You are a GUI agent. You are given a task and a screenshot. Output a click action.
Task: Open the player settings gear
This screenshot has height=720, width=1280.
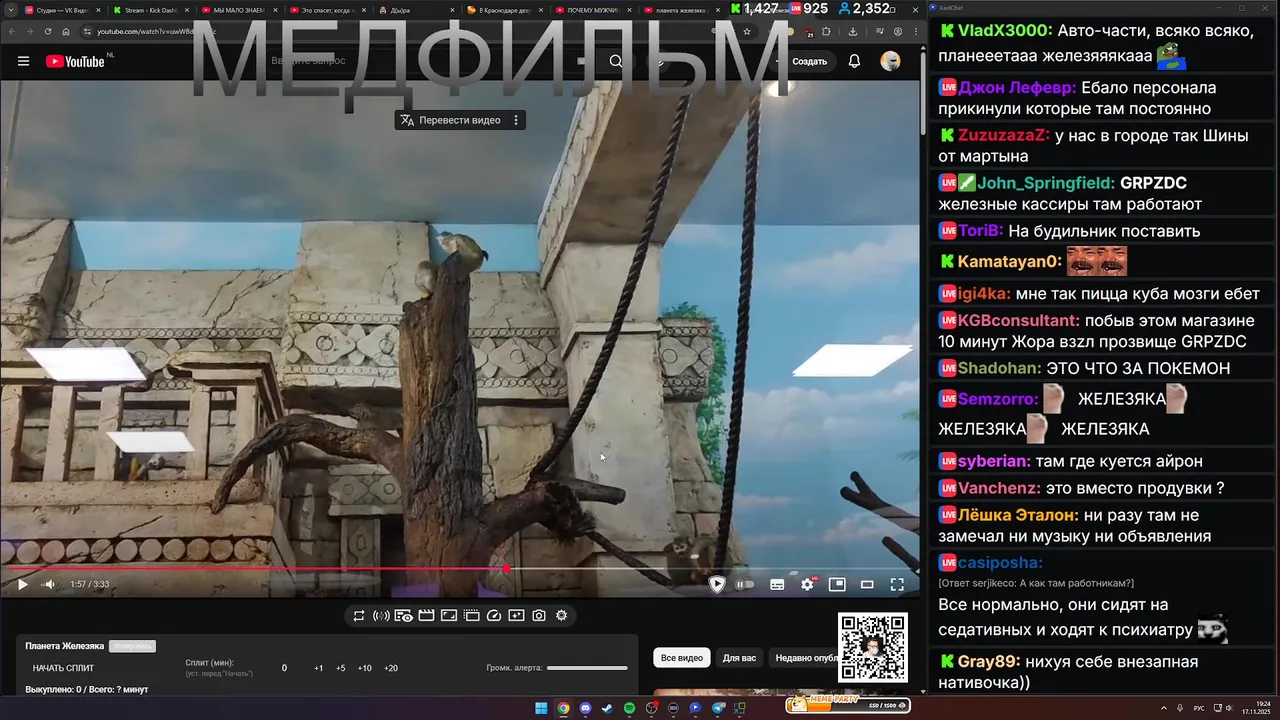click(x=808, y=584)
